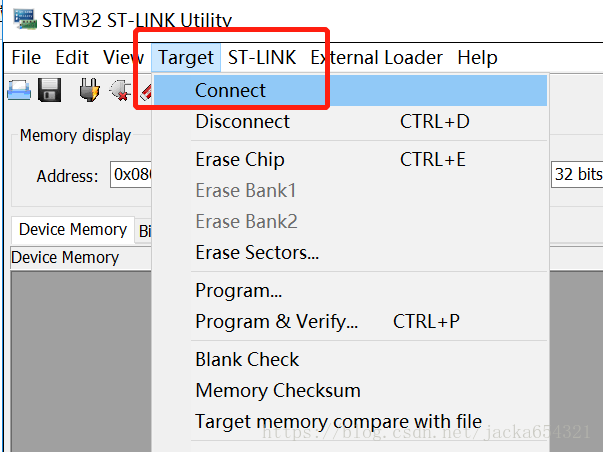The width and height of the screenshot is (603, 452).
Task: Click the Disconnect from target icon
Action: point(120,92)
